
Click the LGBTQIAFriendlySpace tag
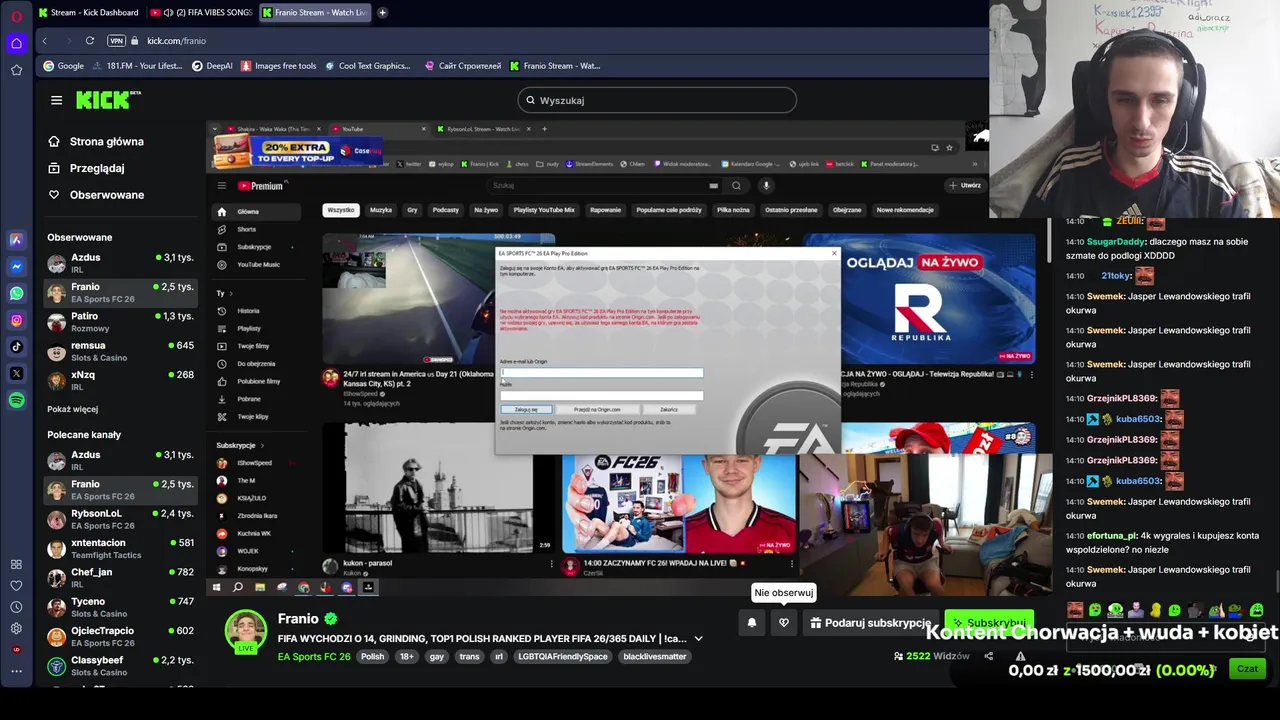pos(563,657)
